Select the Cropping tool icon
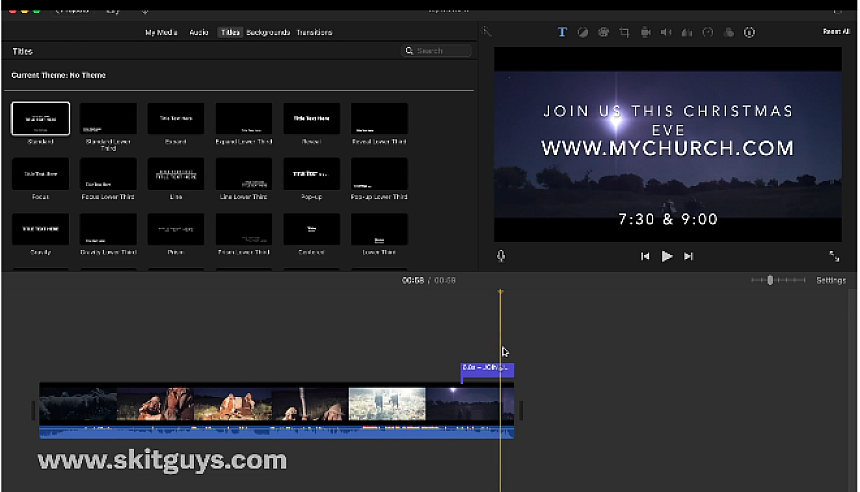The width and height of the screenshot is (860, 492). [625, 32]
